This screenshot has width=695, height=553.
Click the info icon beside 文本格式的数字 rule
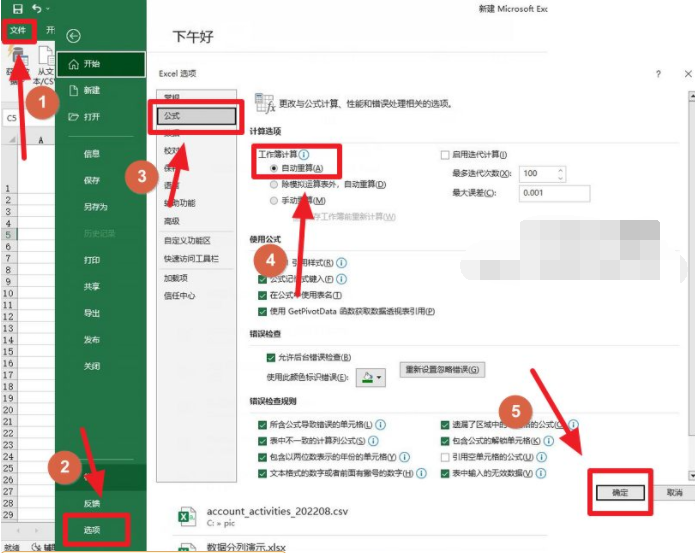422,473
